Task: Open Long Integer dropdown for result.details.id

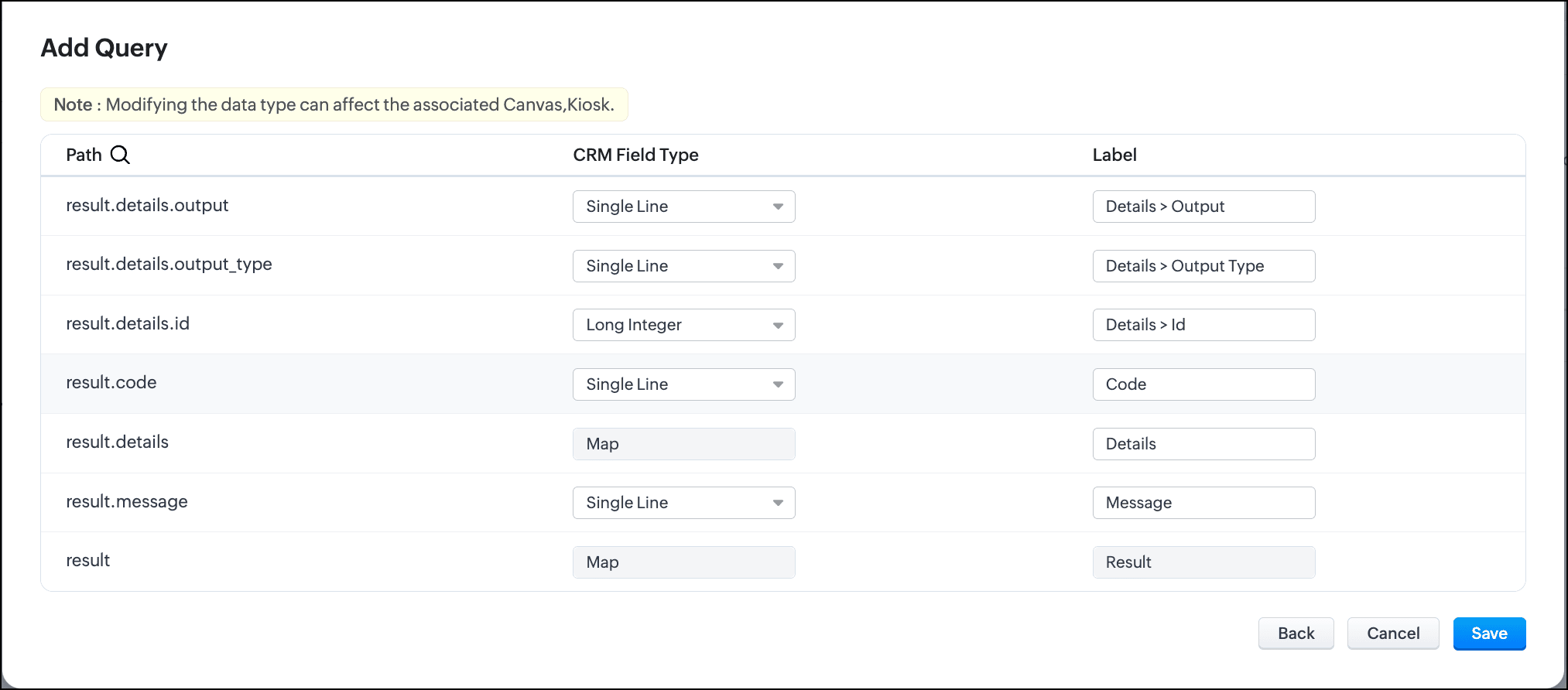Action: (683, 325)
